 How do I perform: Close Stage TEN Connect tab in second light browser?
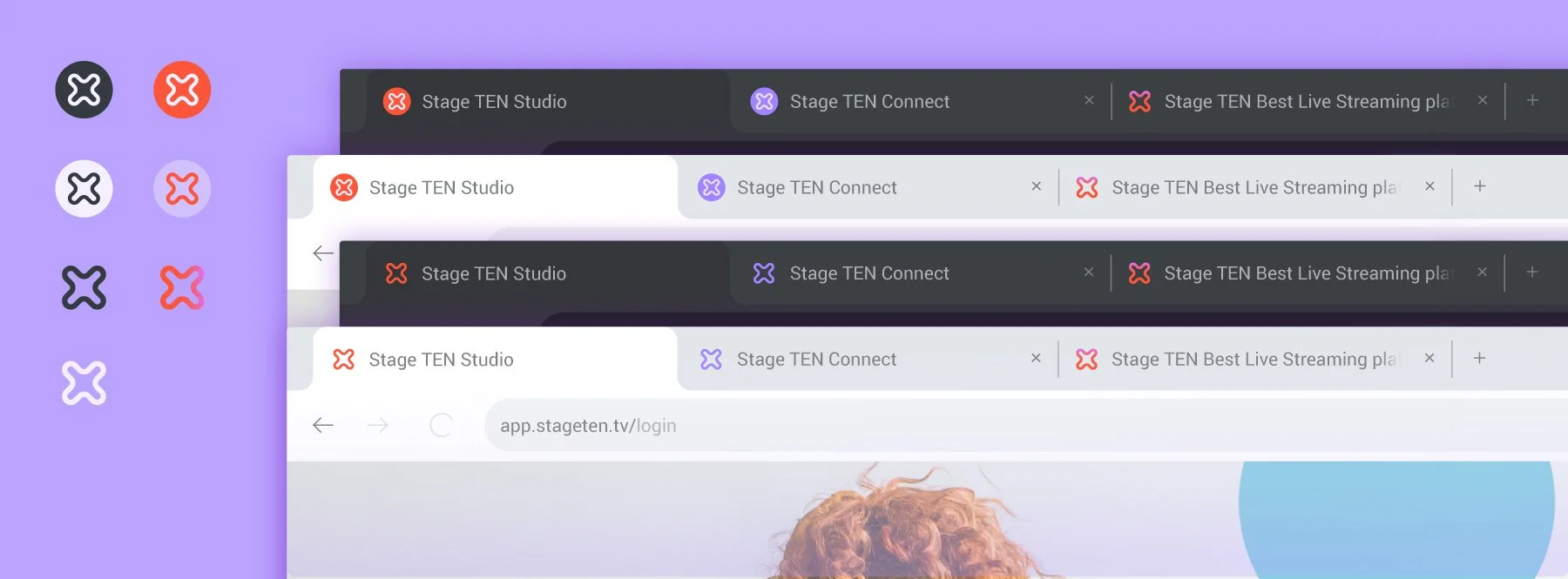(x=1037, y=186)
